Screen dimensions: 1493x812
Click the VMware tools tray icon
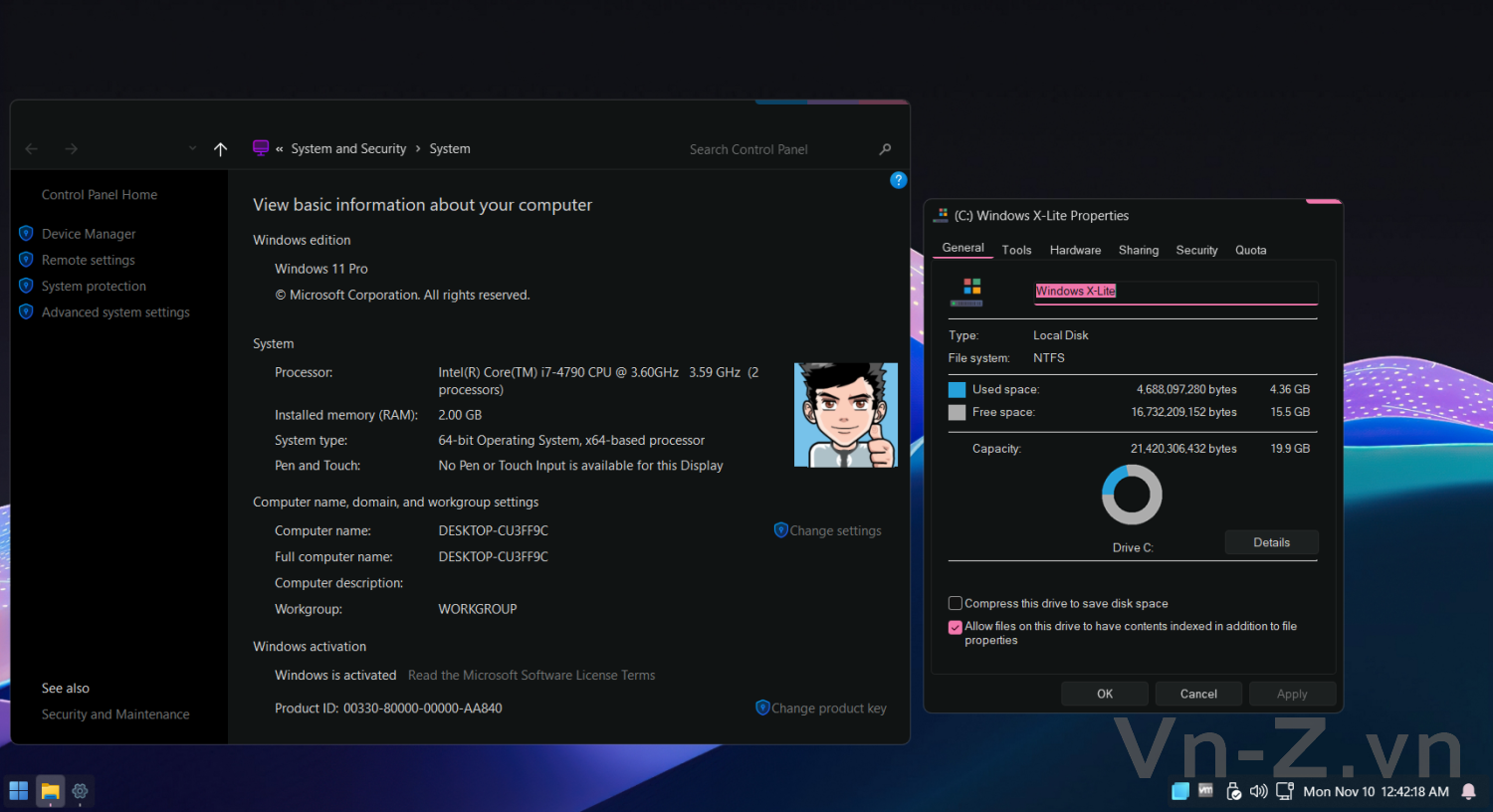1205,790
